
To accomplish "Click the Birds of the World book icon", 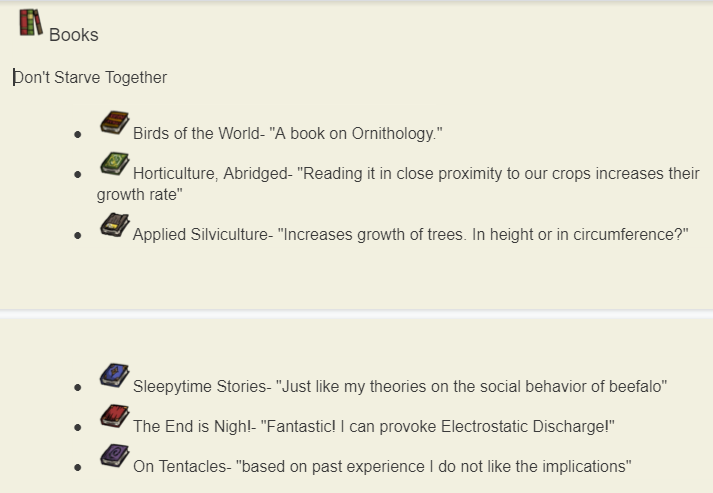I will pyautogui.click(x=114, y=123).
